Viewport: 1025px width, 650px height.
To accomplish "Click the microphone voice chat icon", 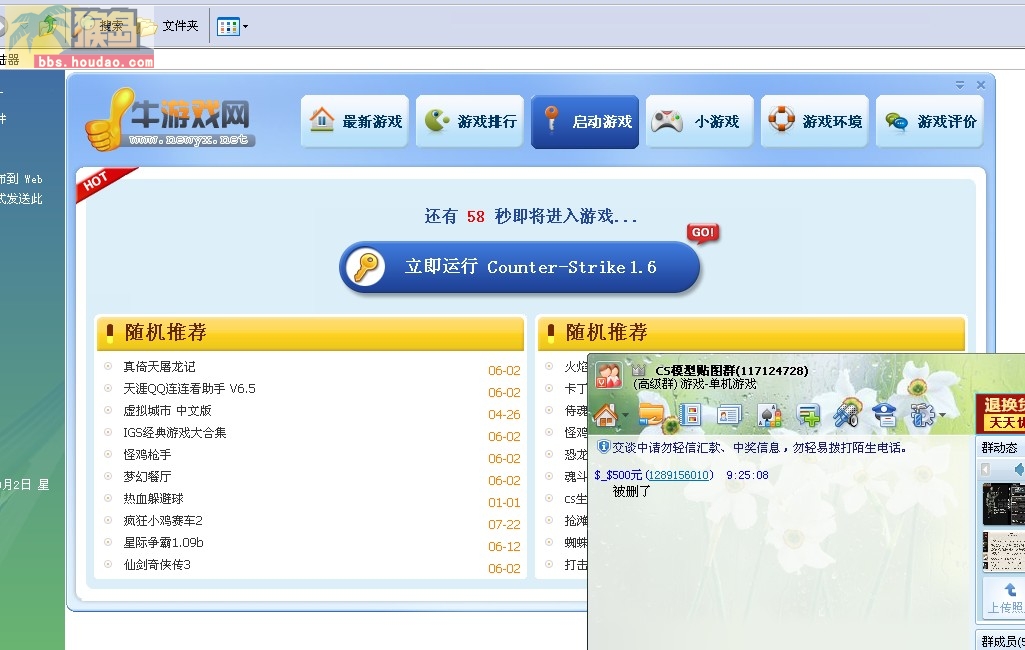I will pyautogui.click(x=846, y=413).
